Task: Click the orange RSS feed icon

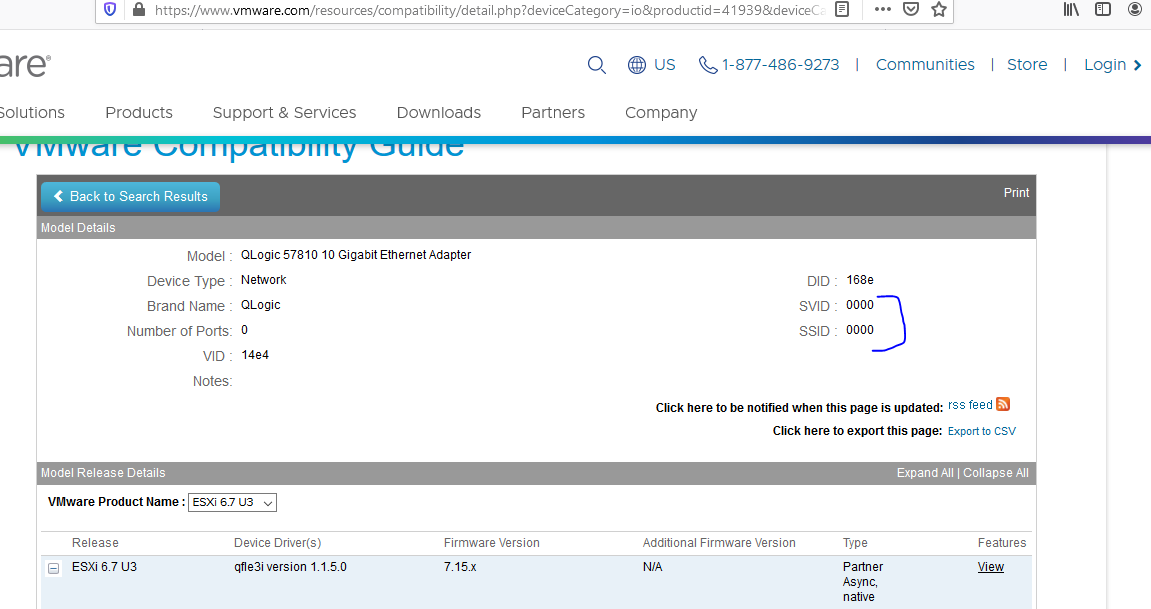Action: coord(1003,404)
